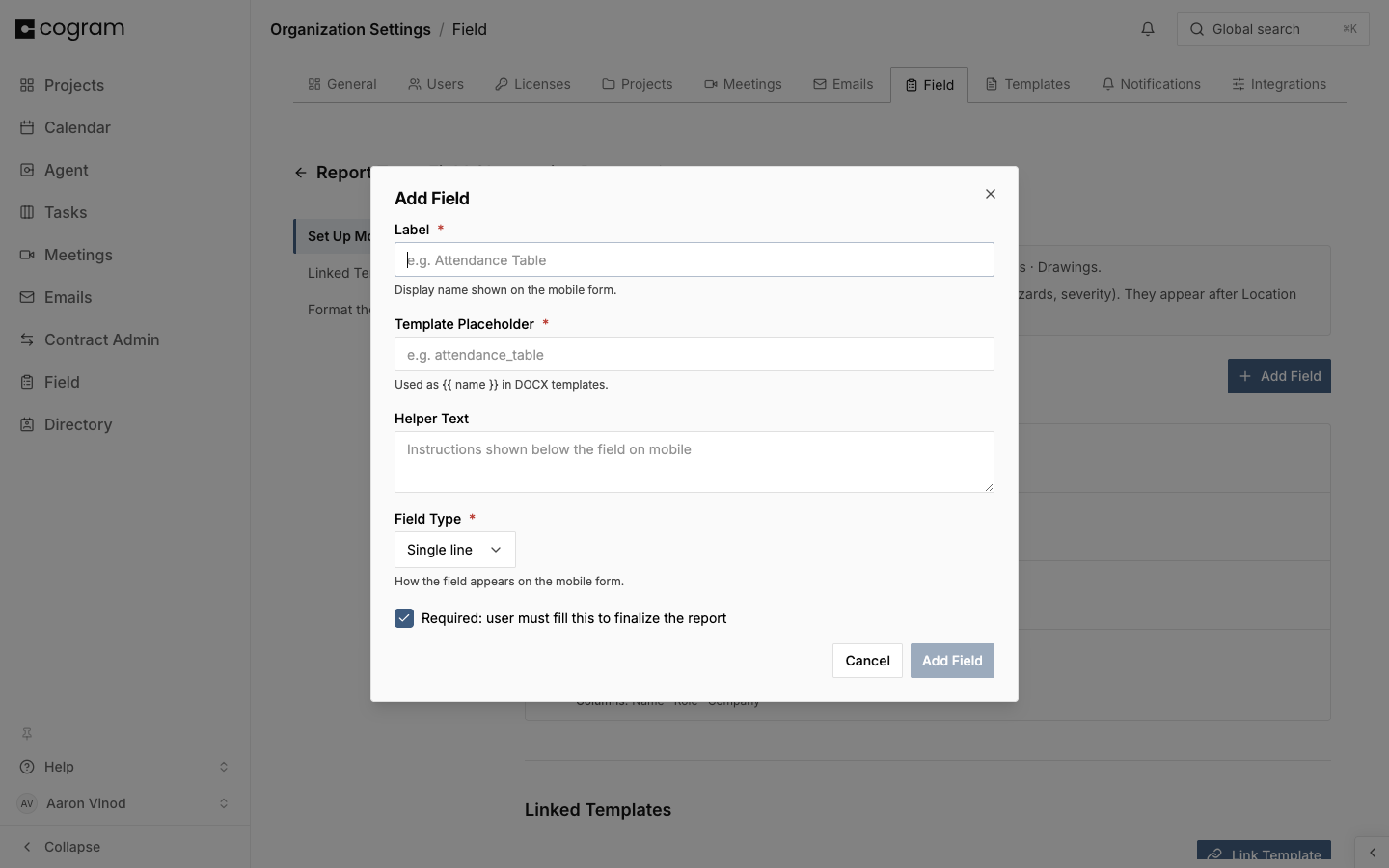The image size is (1389, 868).
Task: Open Meetings in the sidebar
Action: pyautogui.click(x=66, y=255)
